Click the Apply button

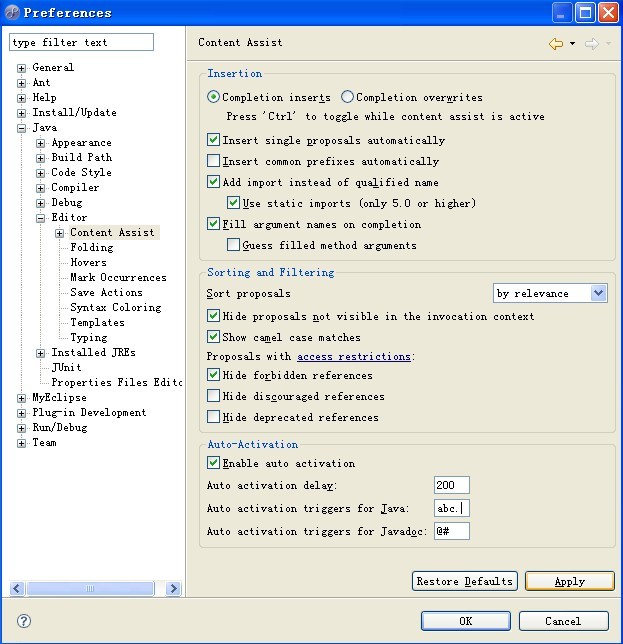(570, 581)
